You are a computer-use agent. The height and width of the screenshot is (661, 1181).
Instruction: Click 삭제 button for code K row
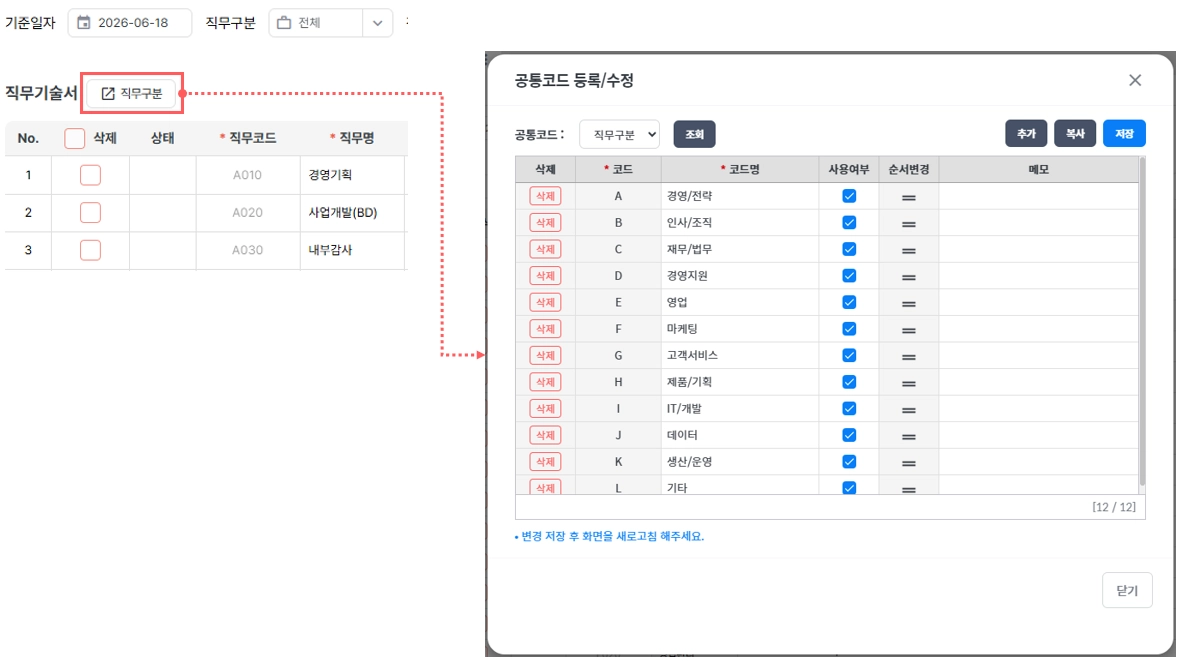click(545, 461)
